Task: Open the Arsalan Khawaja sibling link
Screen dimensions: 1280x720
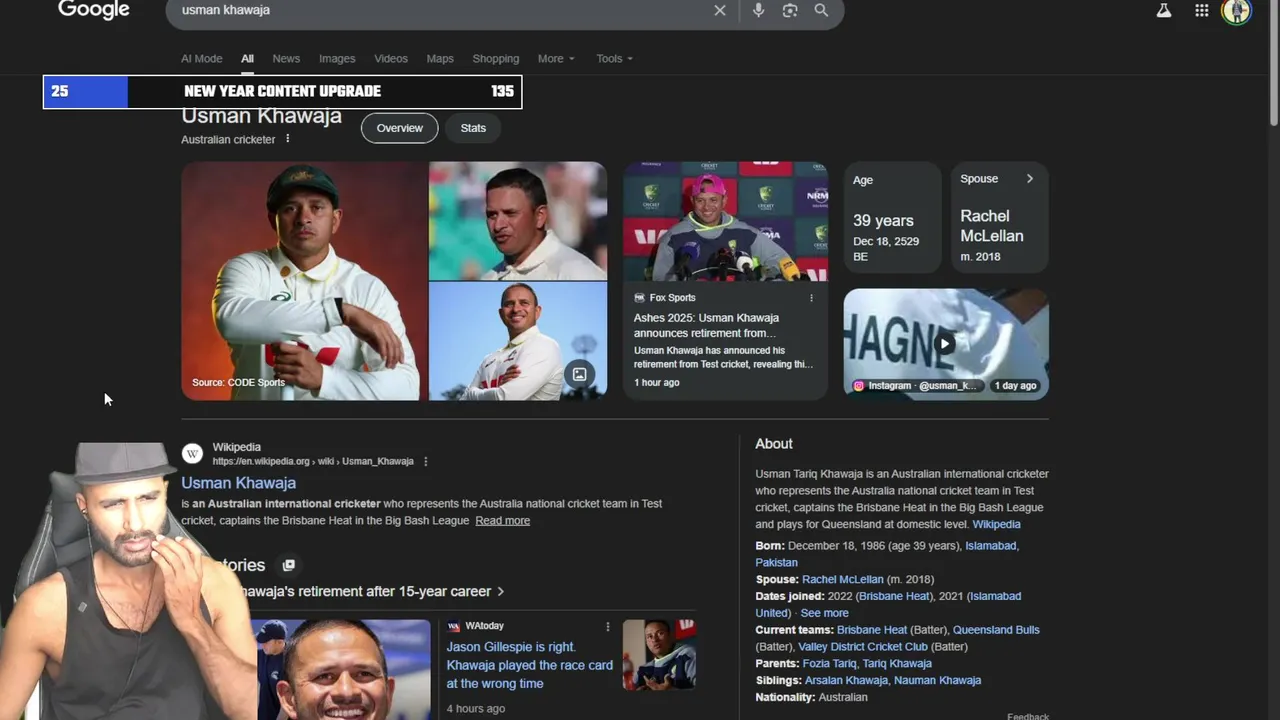Action: (x=846, y=681)
